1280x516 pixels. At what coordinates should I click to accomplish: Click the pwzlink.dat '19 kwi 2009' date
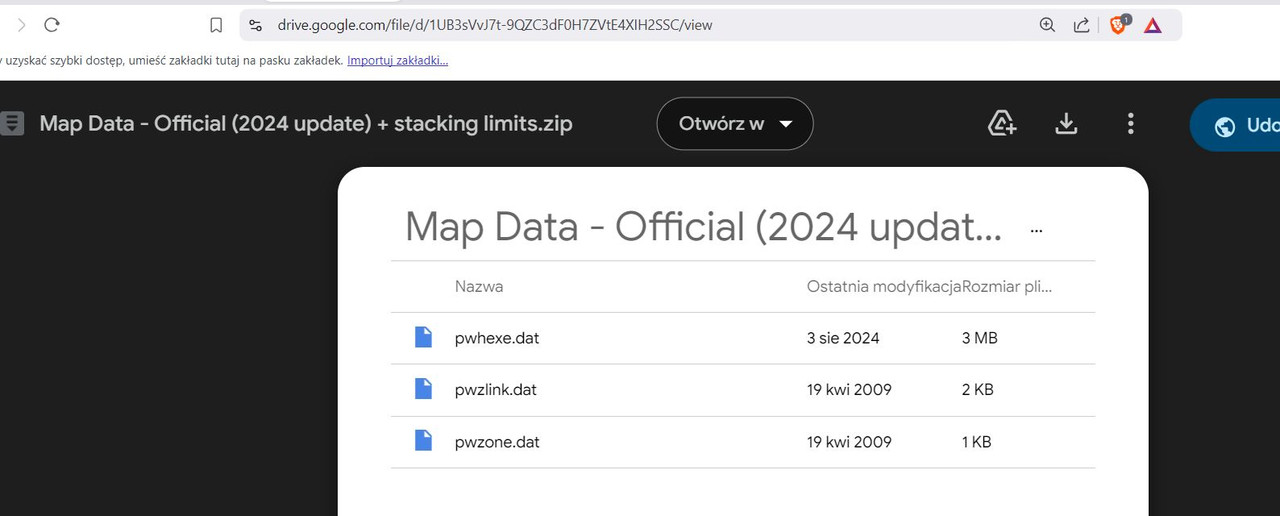[x=849, y=390]
